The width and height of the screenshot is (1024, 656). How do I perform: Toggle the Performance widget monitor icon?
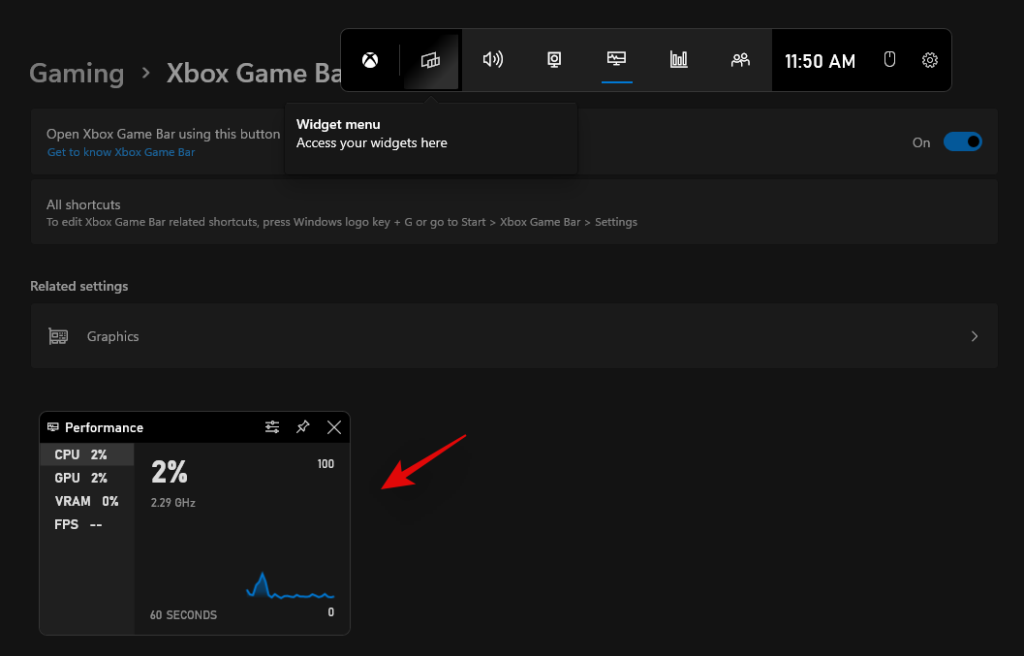[x=616, y=59]
